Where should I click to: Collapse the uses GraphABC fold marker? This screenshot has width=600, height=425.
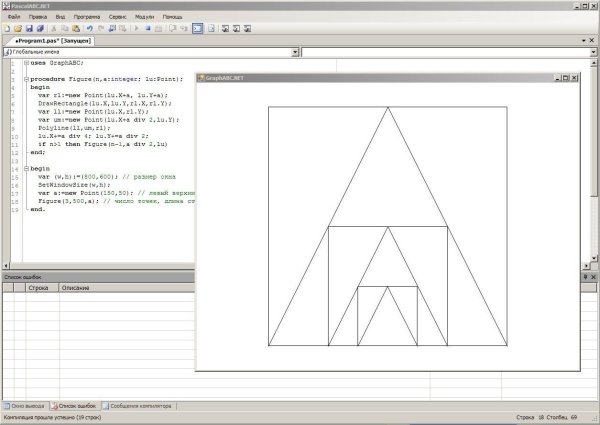(25, 62)
